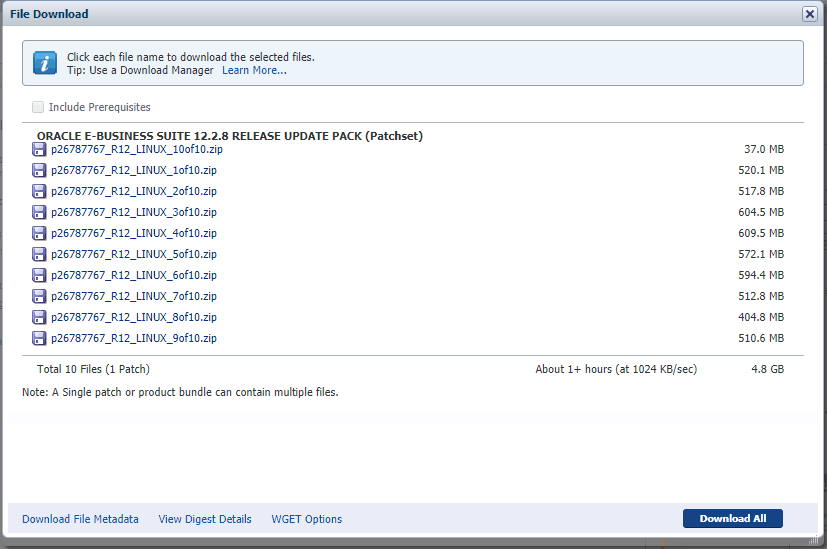Image resolution: width=827 pixels, height=549 pixels.
Task: Click the Oracle E-Business Suite patchset heading
Action: (x=230, y=136)
